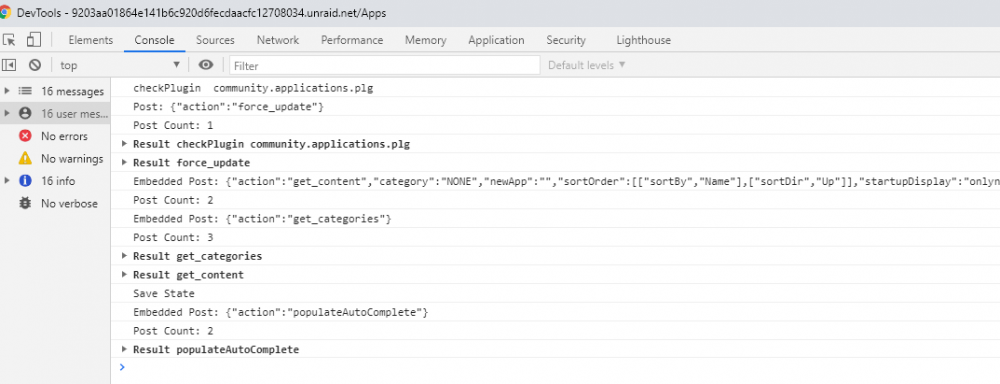Click the blue info icon
Image resolution: width=1000 pixels, height=384 pixels.
[x=25, y=181]
